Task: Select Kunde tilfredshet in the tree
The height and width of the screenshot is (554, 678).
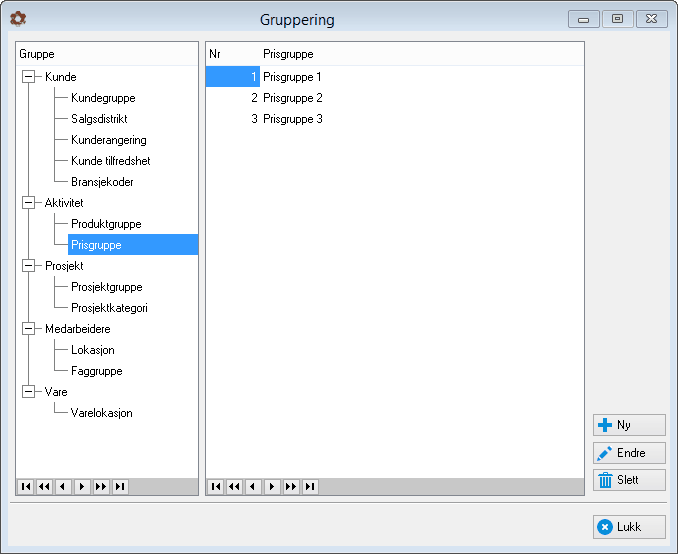Action: click(111, 161)
